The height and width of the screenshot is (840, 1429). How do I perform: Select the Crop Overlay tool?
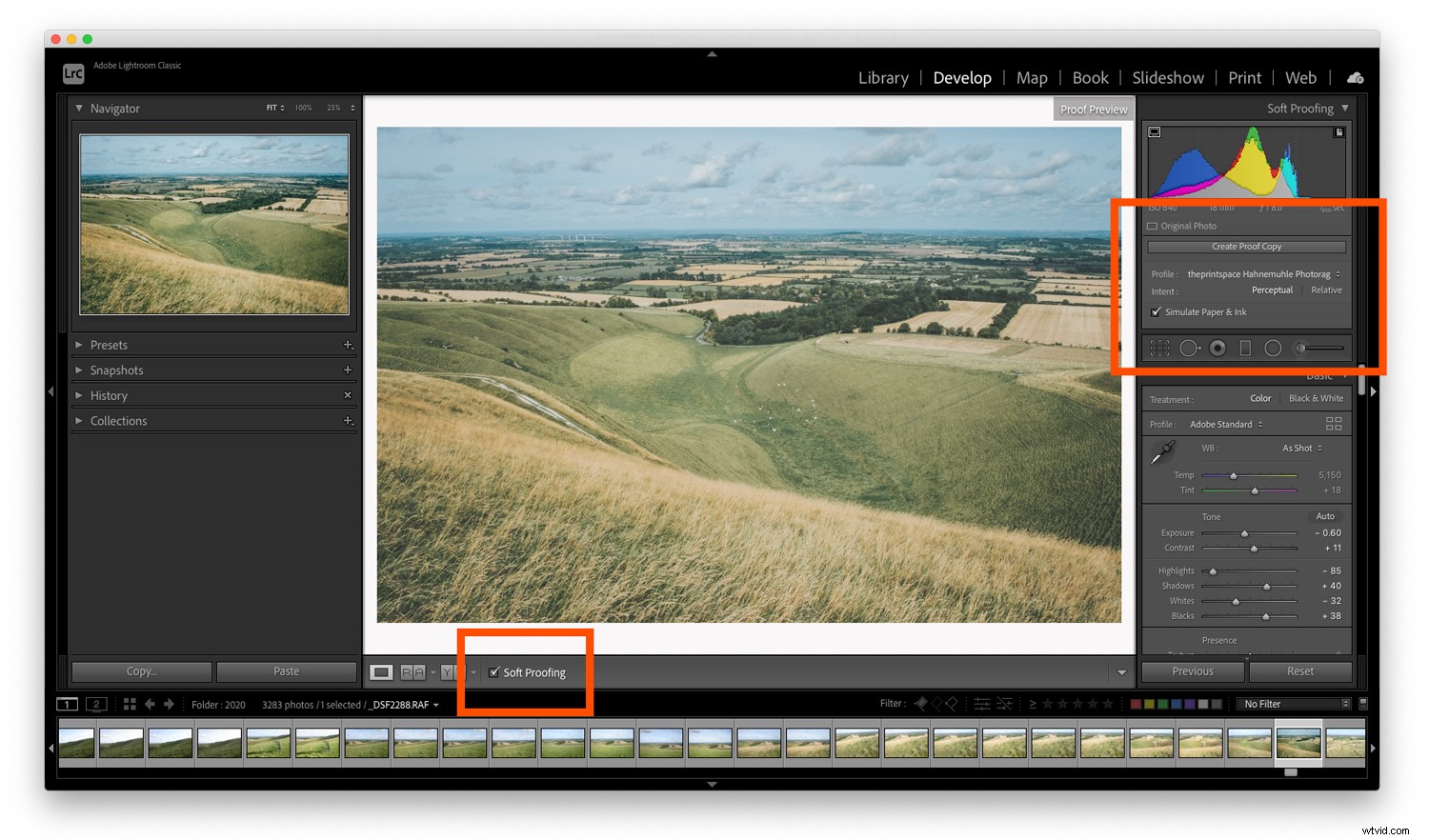pyautogui.click(x=1159, y=348)
